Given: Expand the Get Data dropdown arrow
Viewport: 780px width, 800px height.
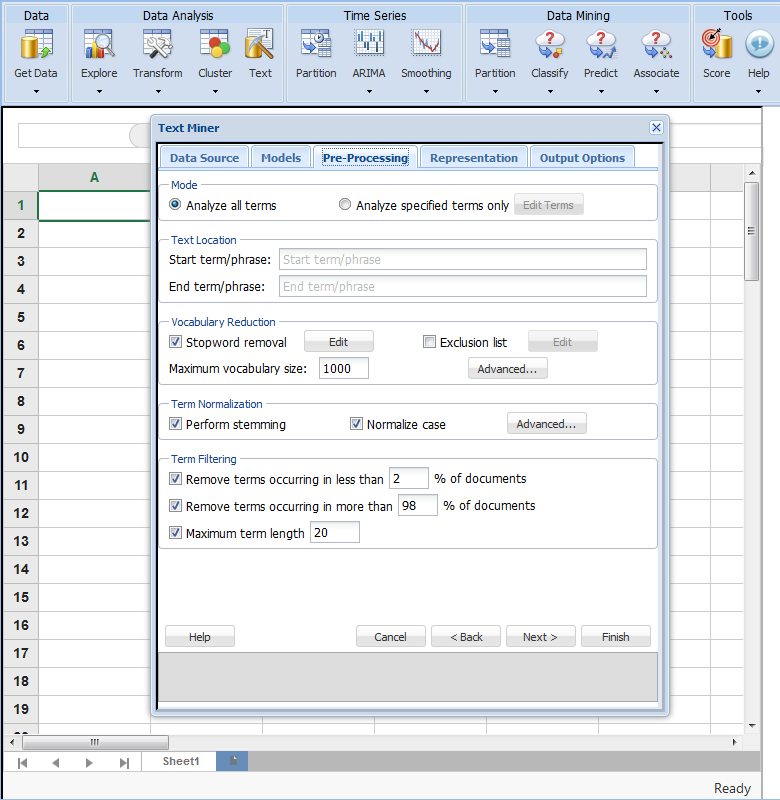Looking at the screenshot, I should 36,92.
